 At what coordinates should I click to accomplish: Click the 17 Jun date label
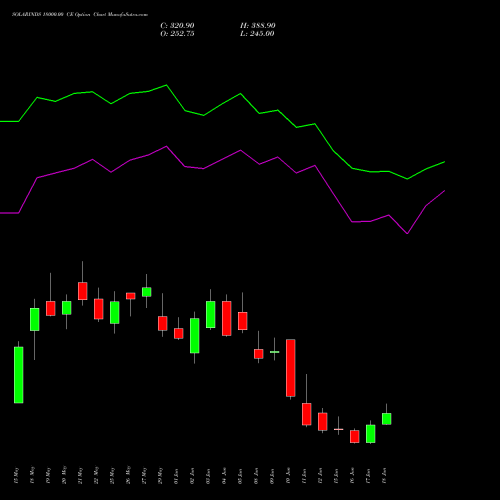tap(369, 476)
